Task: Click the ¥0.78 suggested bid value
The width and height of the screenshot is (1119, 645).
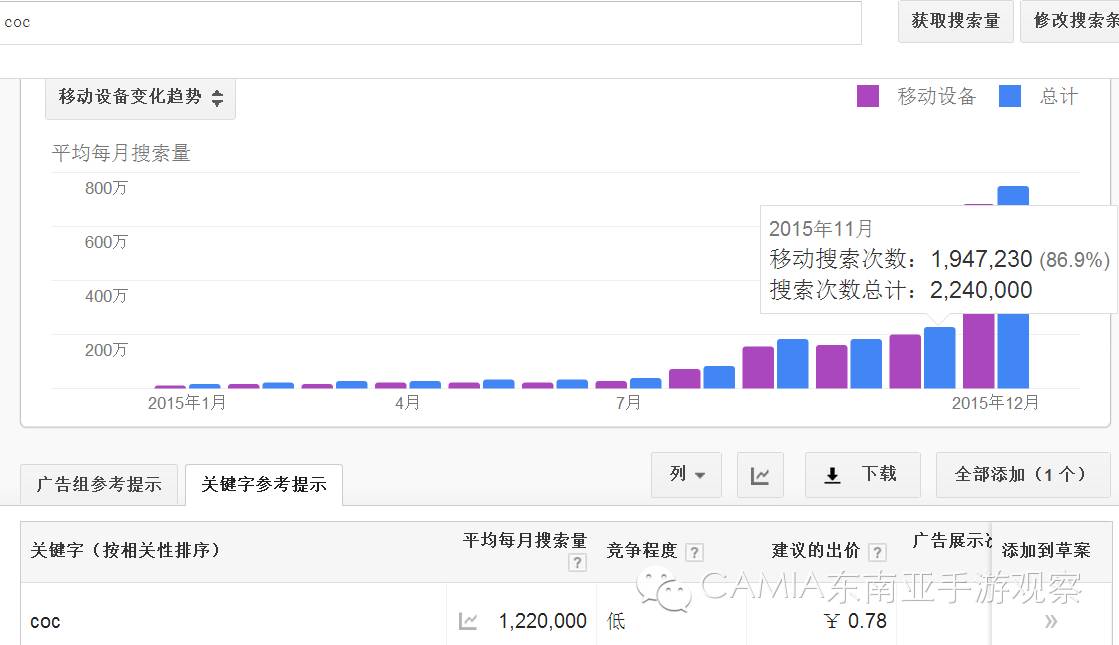Action: [x=856, y=621]
